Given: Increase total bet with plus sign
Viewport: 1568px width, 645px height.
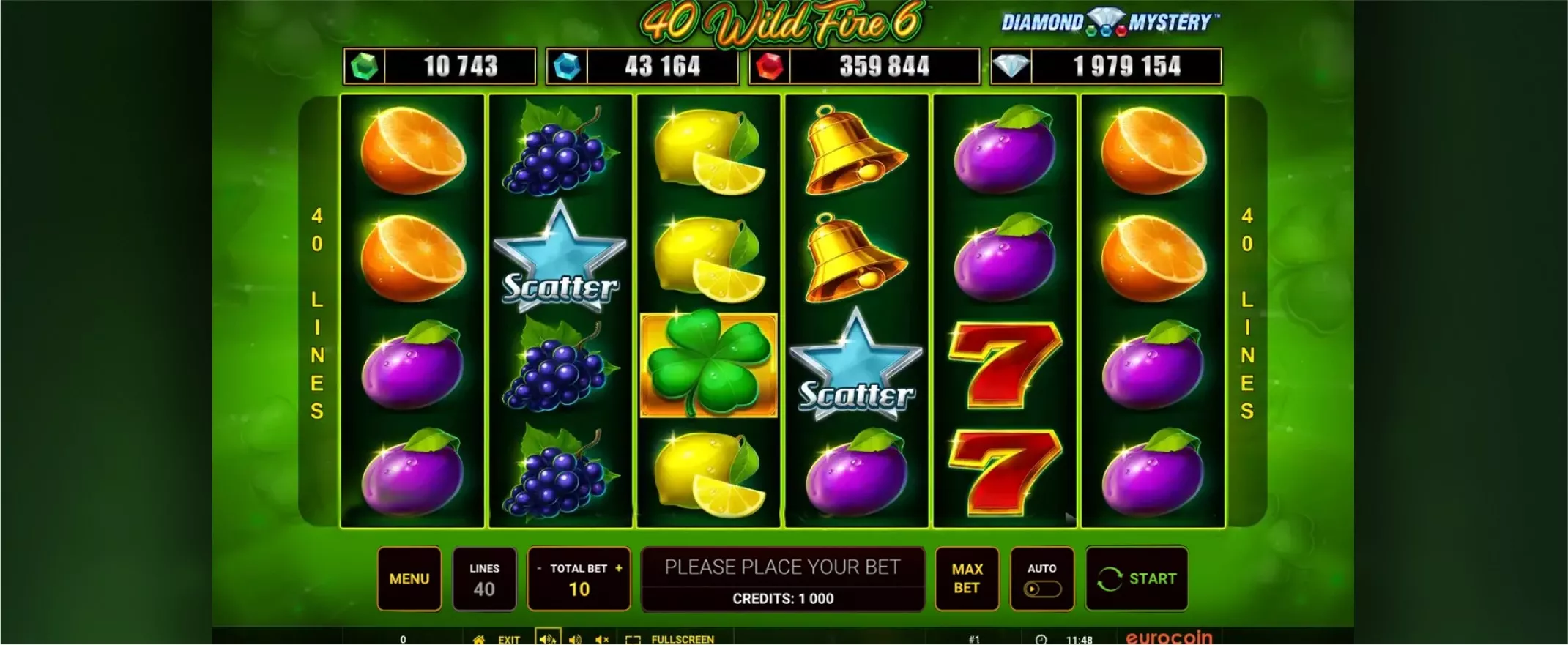Looking at the screenshot, I should [x=619, y=568].
